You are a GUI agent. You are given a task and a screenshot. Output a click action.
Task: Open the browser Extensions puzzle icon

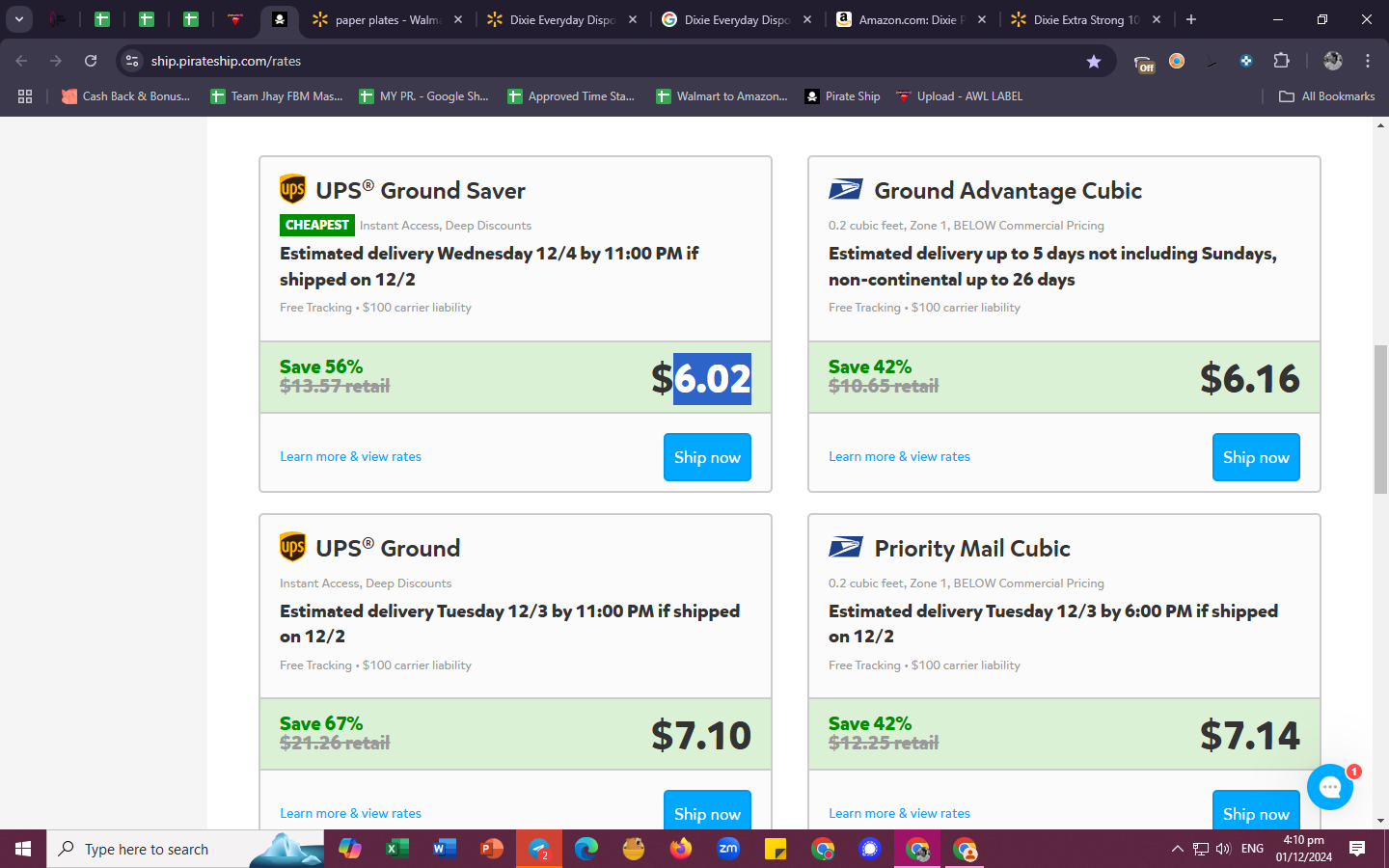click(x=1281, y=61)
